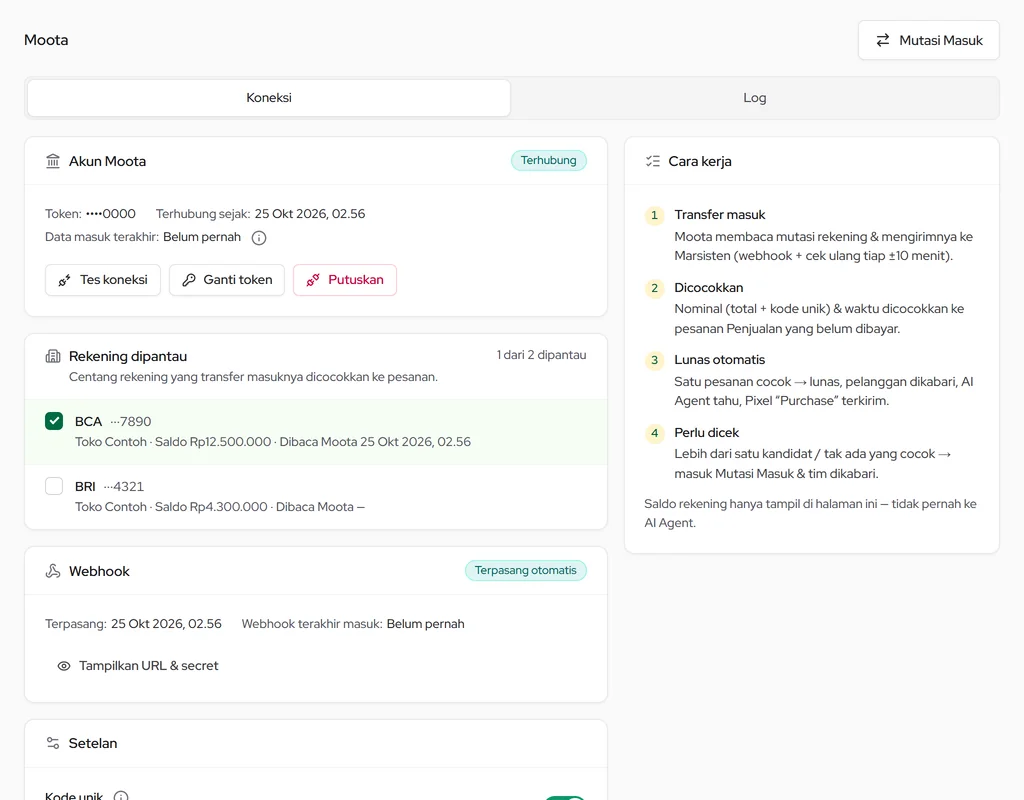
Task: Click the Terhubung status badge
Action: (549, 161)
